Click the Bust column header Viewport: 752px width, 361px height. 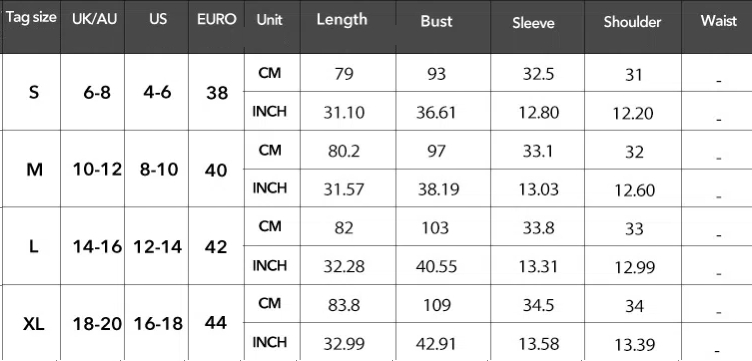point(436,21)
